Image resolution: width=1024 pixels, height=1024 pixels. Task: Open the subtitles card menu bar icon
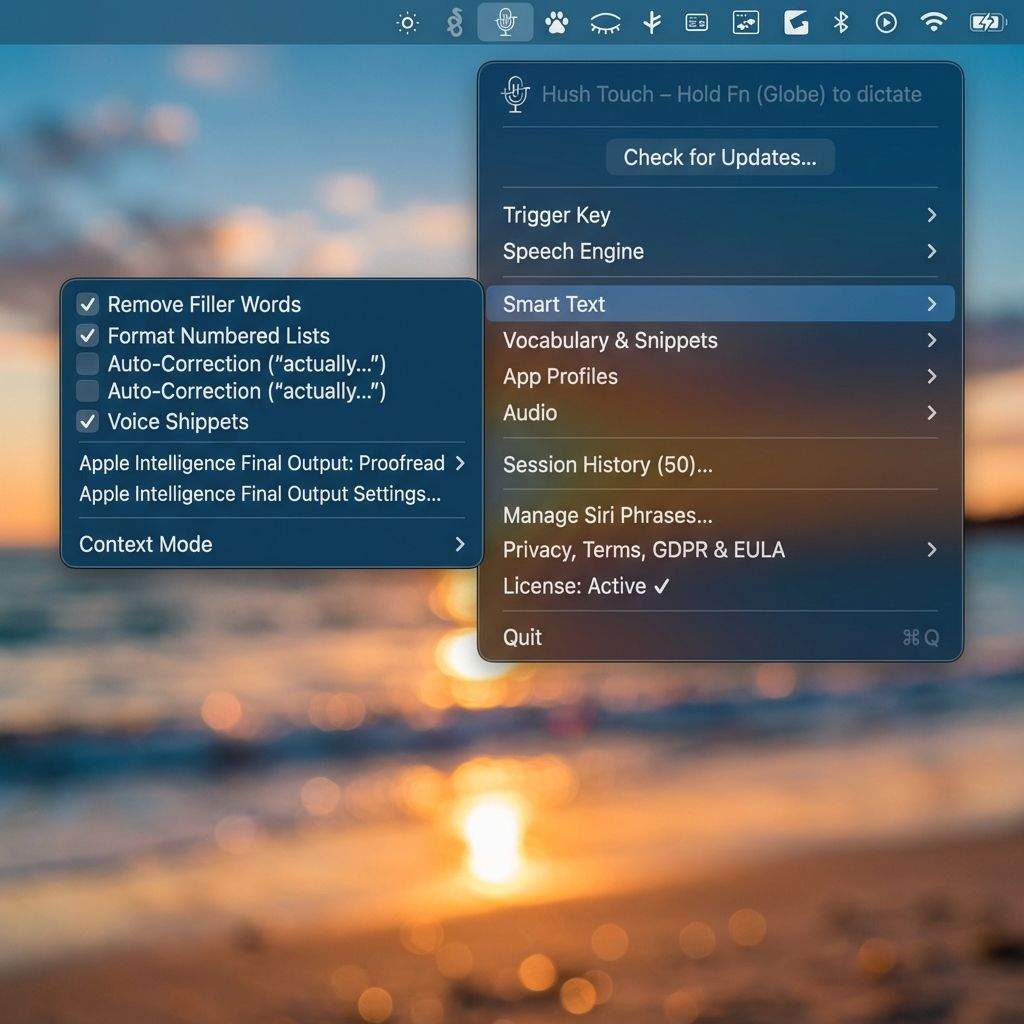696,21
